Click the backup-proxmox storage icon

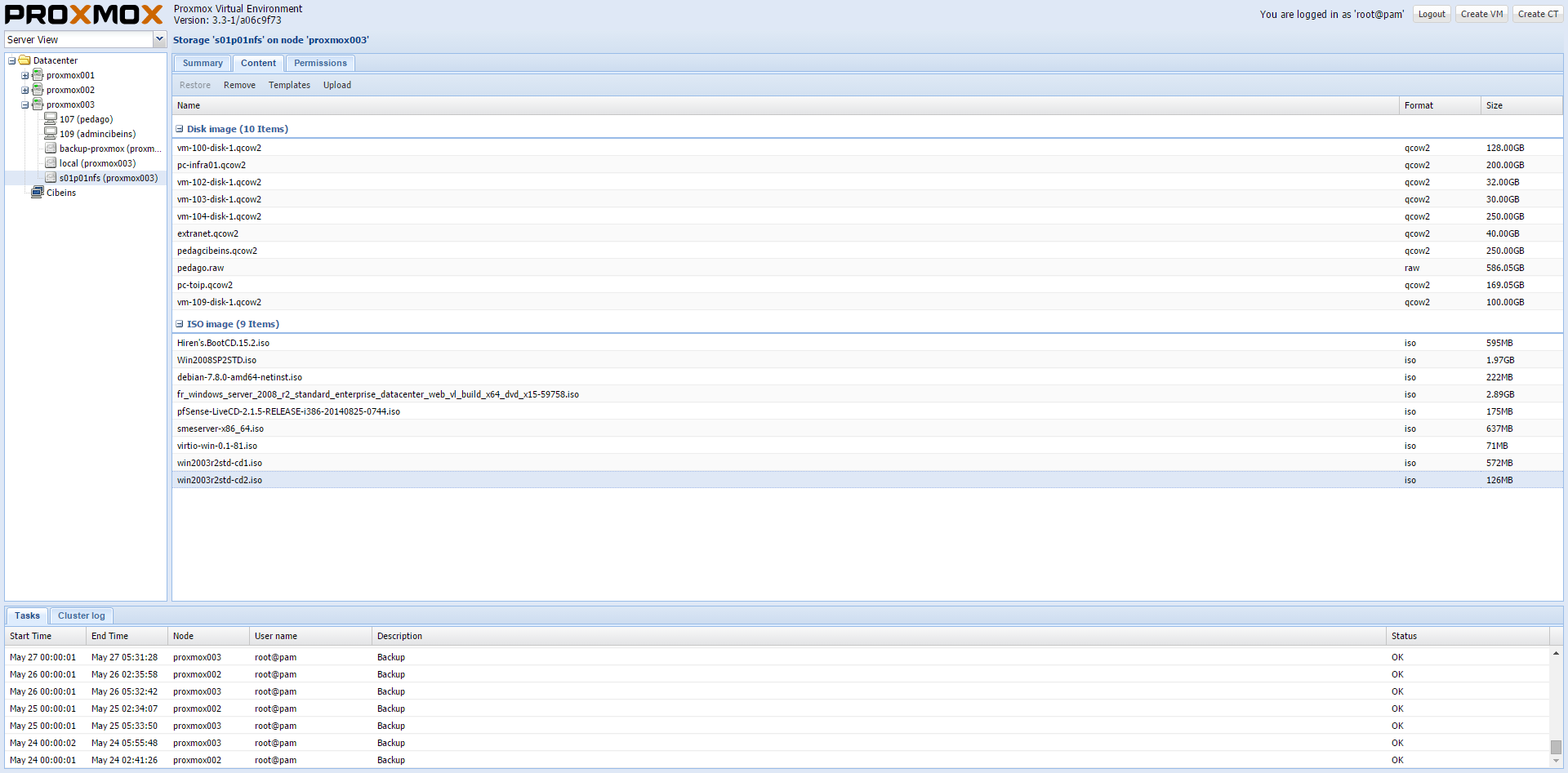click(51, 149)
